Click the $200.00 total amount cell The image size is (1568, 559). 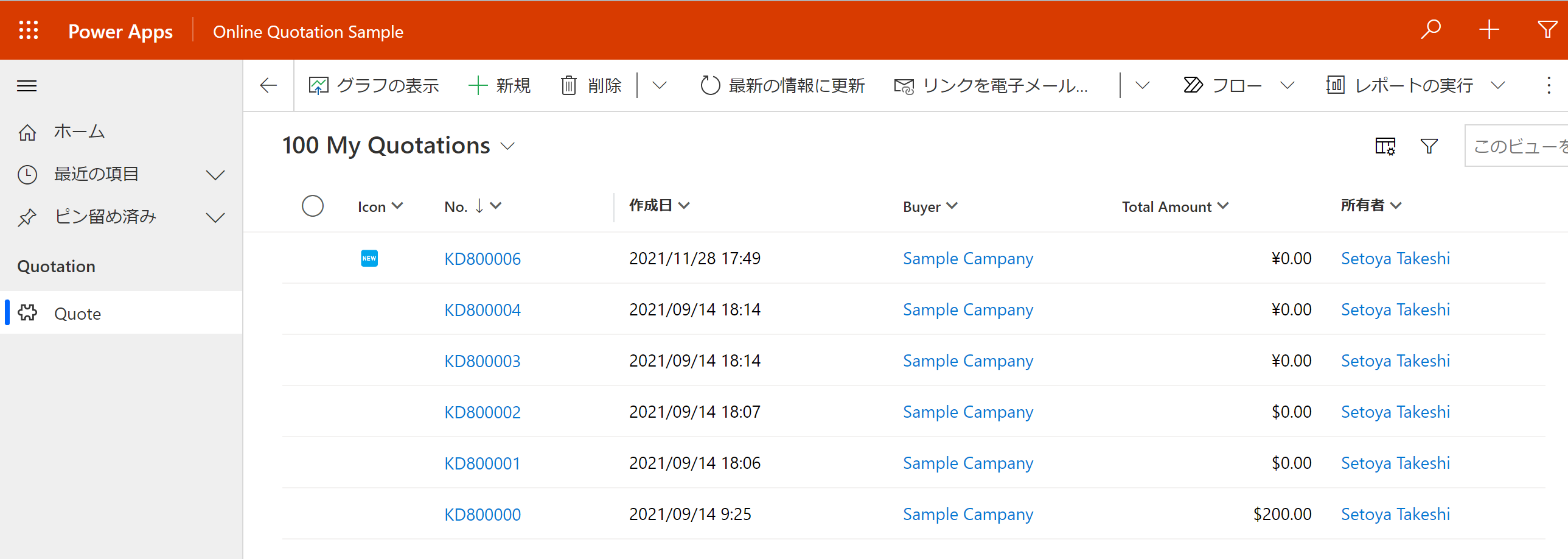pyautogui.click(x=1282, y=514)
